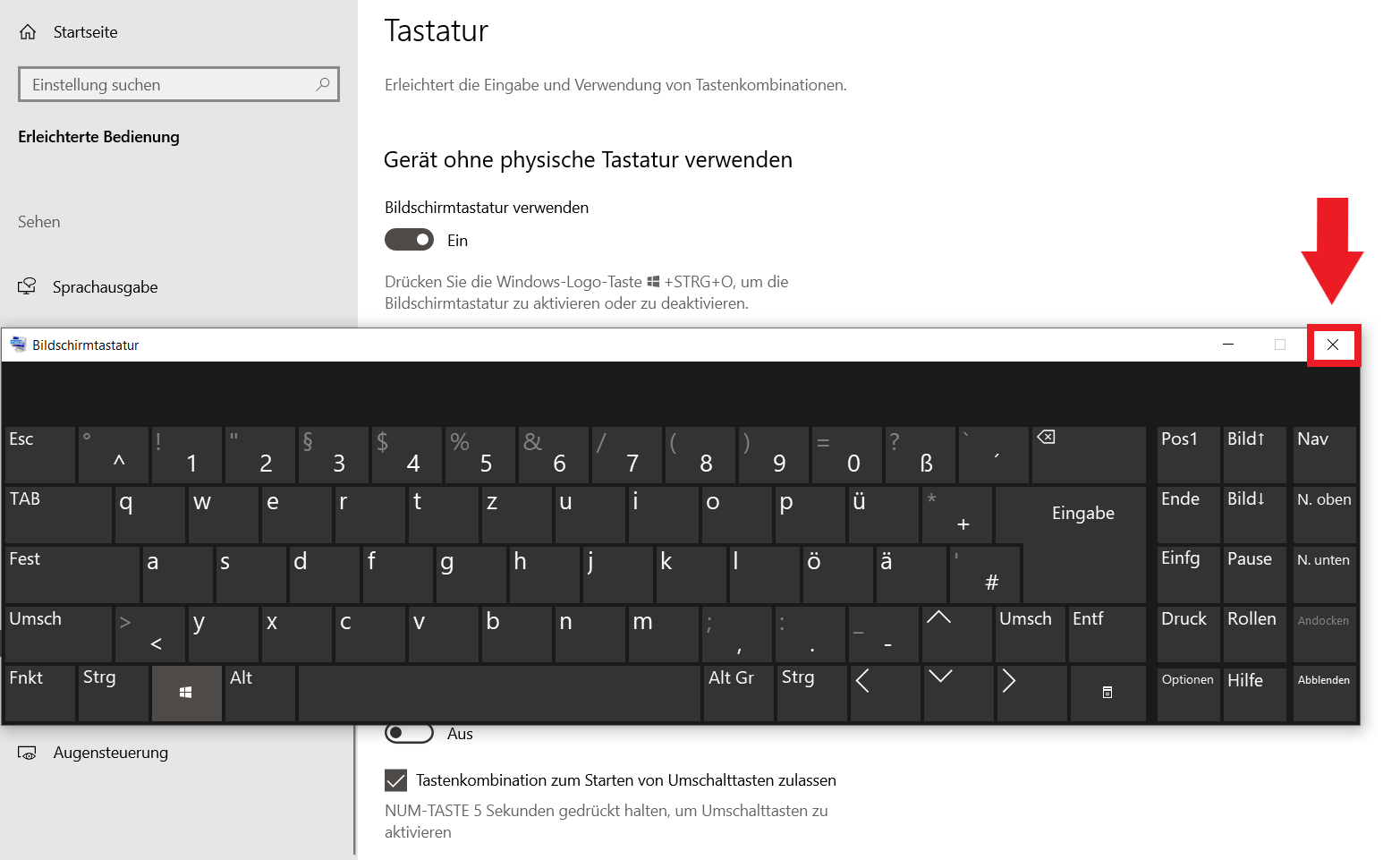Screen dimensions: 1400x860
Task: Click the right arrow key
Action: tap(1031, 693)
